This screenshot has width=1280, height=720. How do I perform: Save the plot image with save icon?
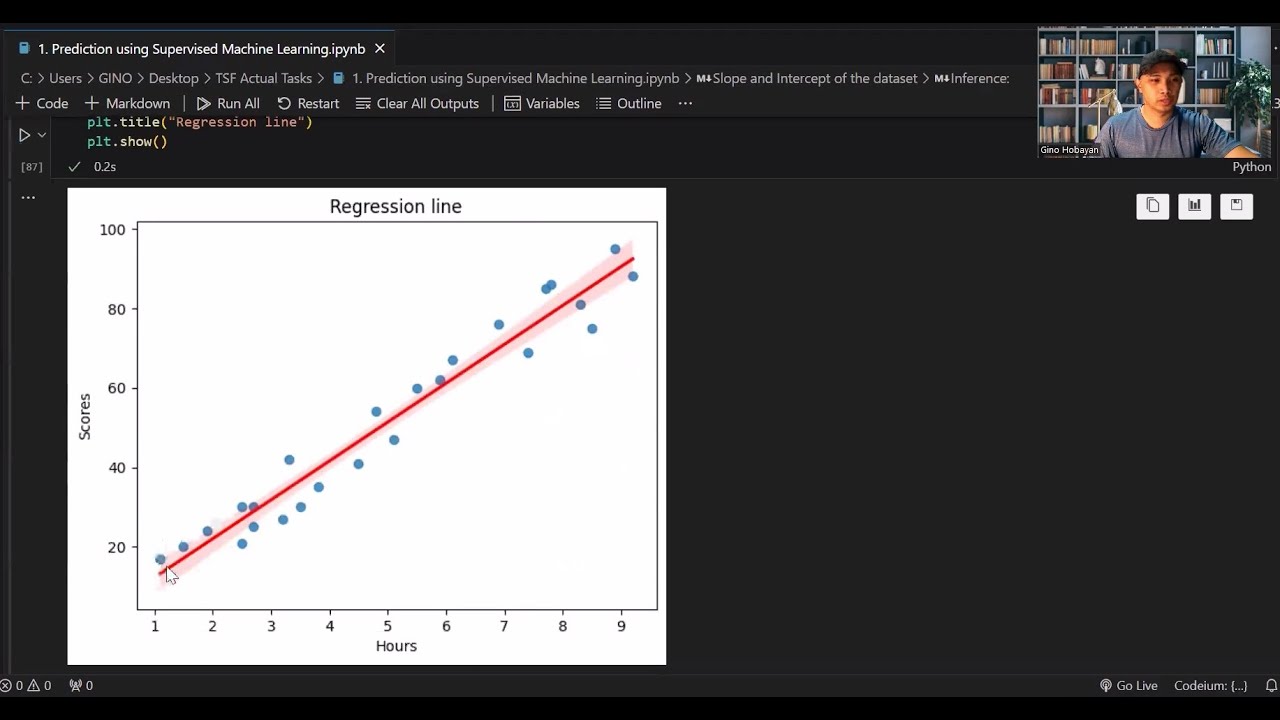tap(1236, 205)
